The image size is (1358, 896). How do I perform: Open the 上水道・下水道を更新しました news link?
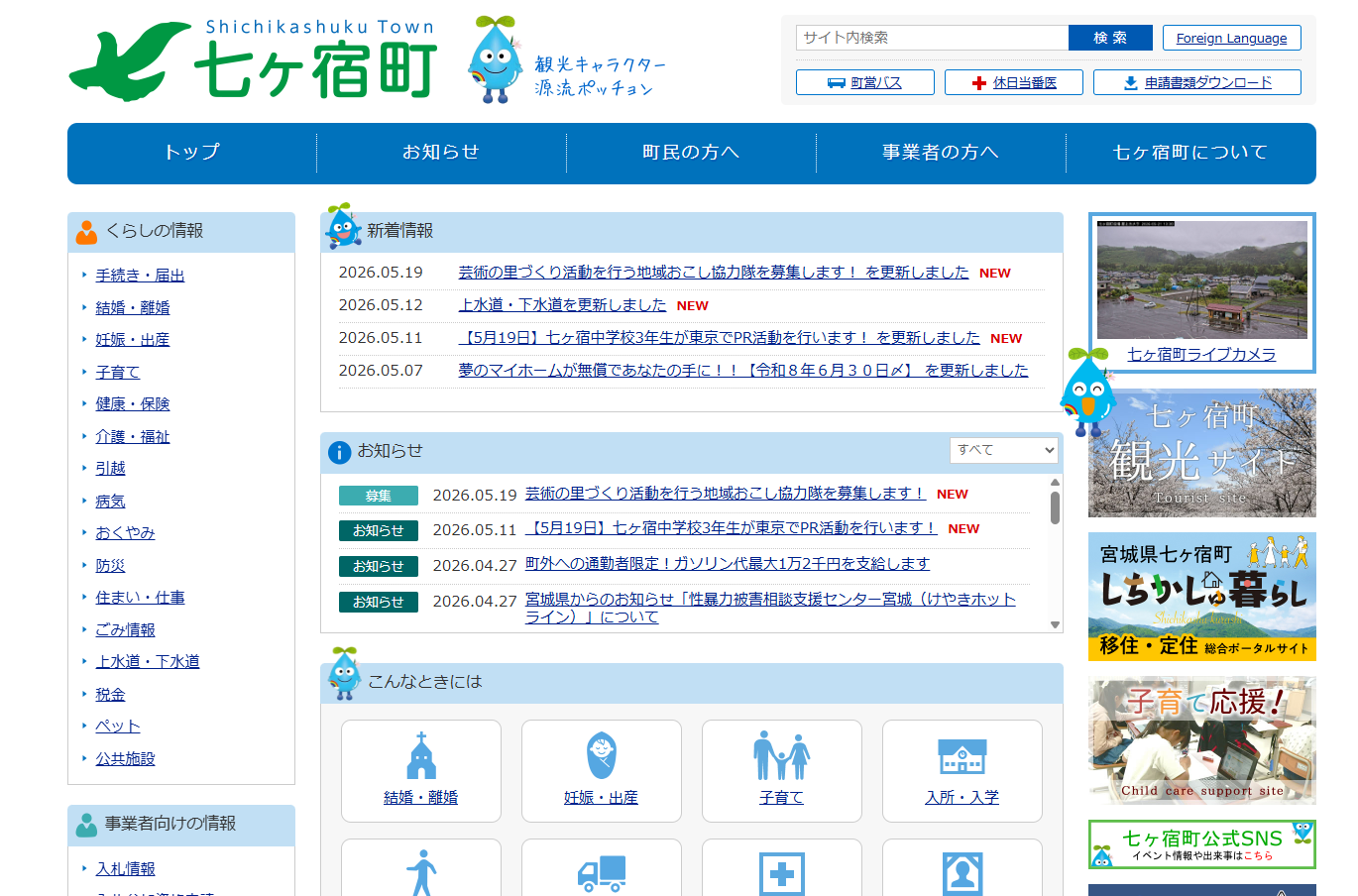[x=563, y=305]
